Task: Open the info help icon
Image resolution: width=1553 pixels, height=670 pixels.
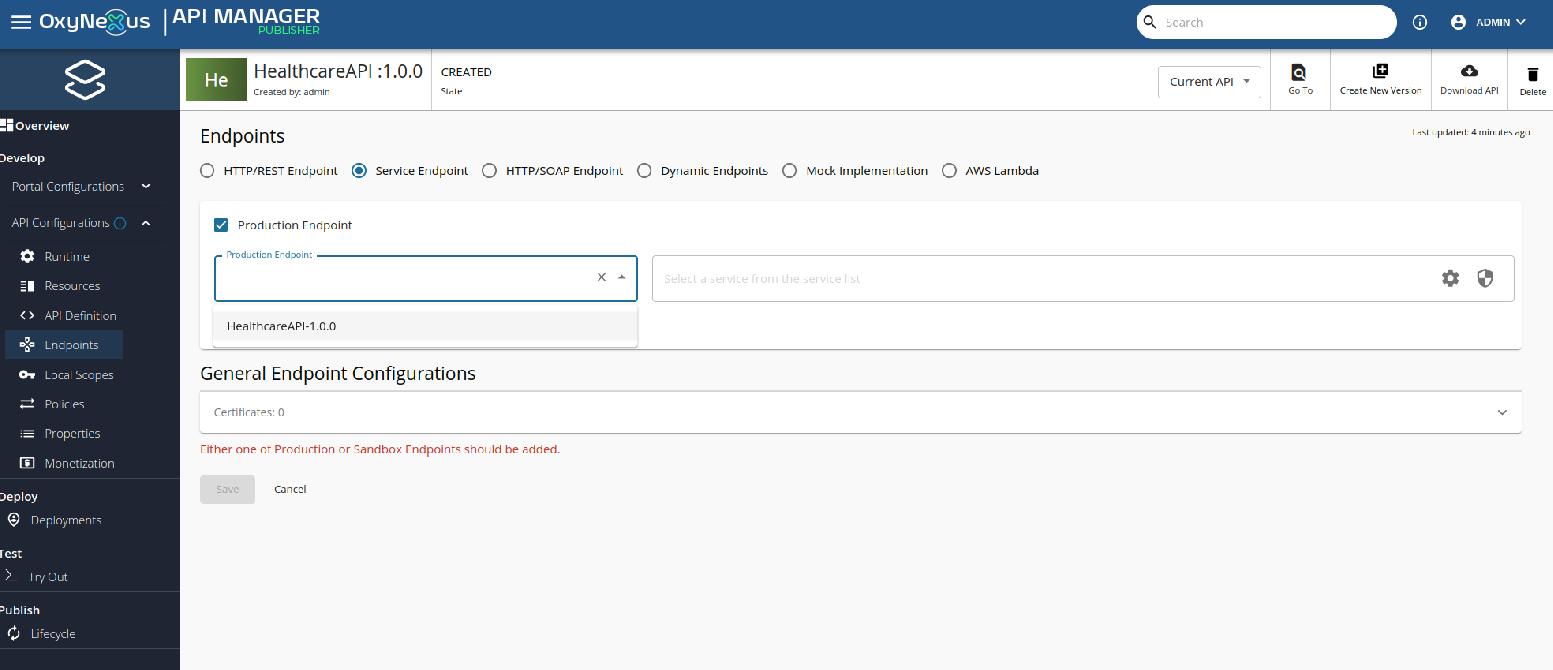Action: pyautogui.click(x=1420, y=22)
